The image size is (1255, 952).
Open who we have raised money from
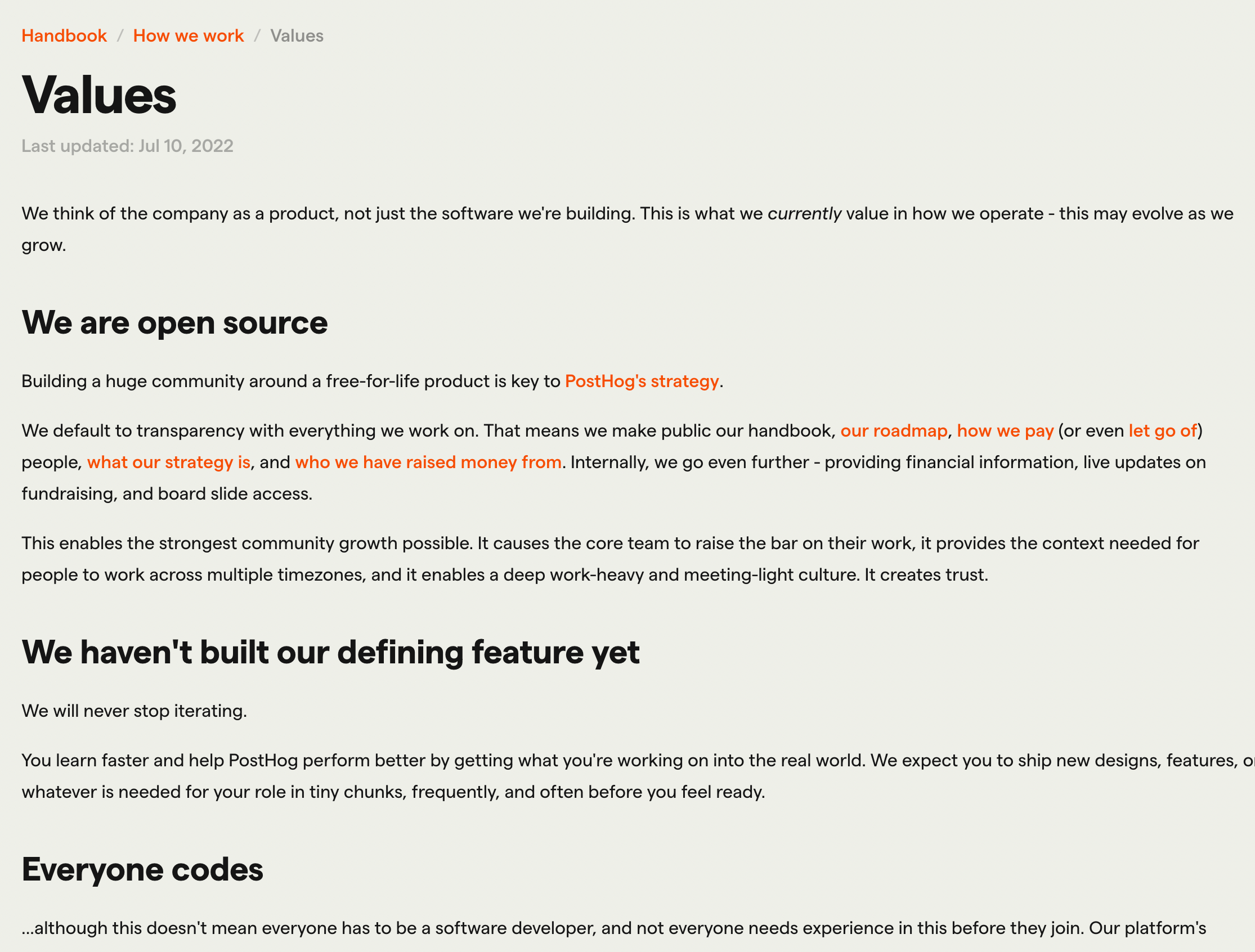click(x=428, y=462)
